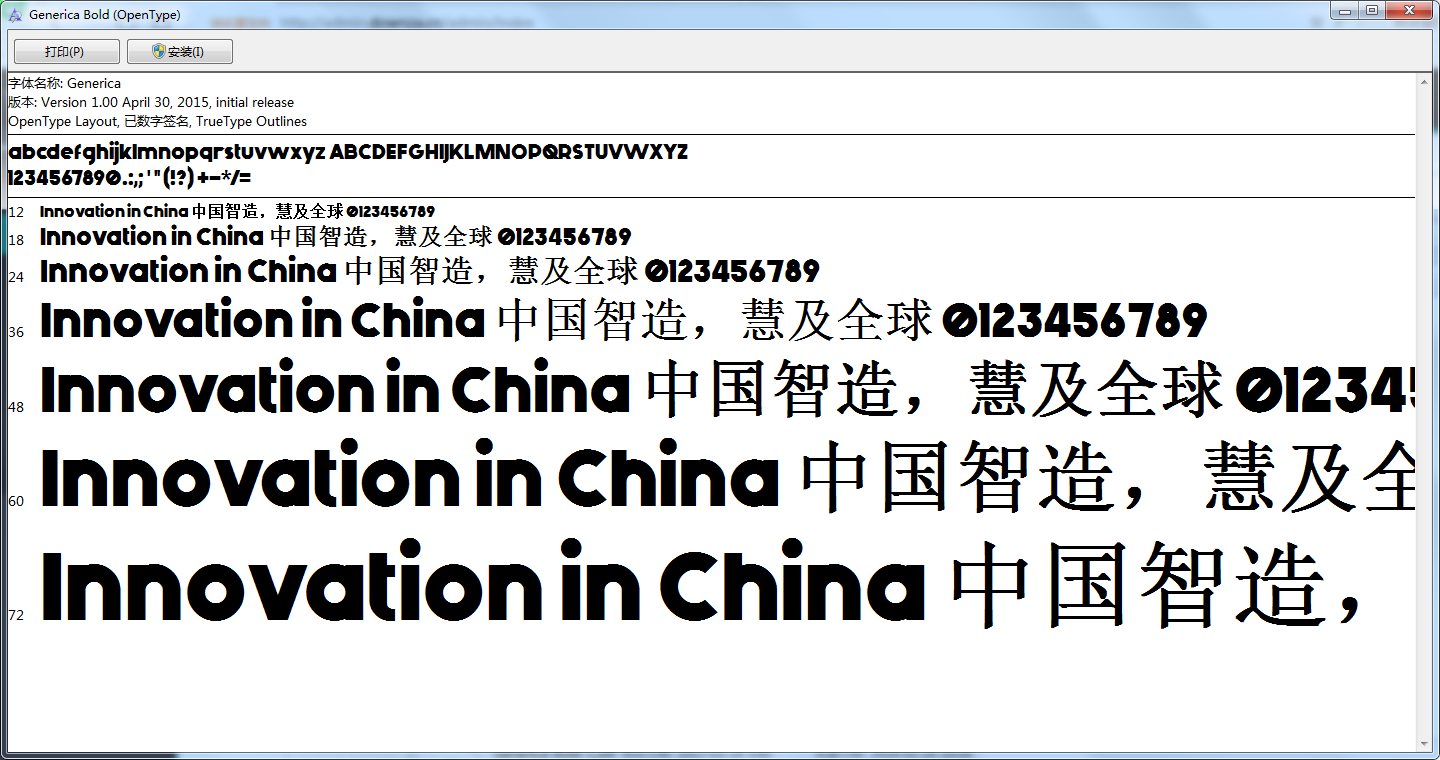Install the font with 安装(I) button
1440x760 pixels.
tap(180, 52)
